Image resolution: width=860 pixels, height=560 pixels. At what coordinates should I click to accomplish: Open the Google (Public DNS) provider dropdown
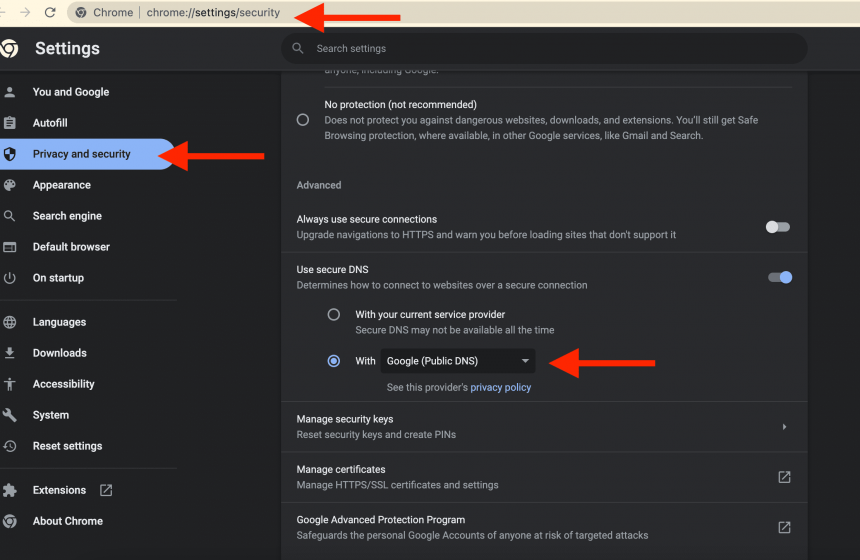point(457,361)
